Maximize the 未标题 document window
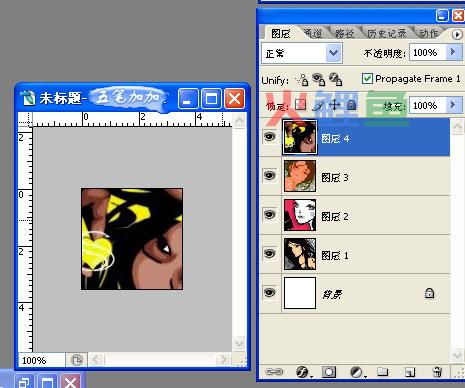The width and height of the screenshot is (465, 388). point(211,99)
